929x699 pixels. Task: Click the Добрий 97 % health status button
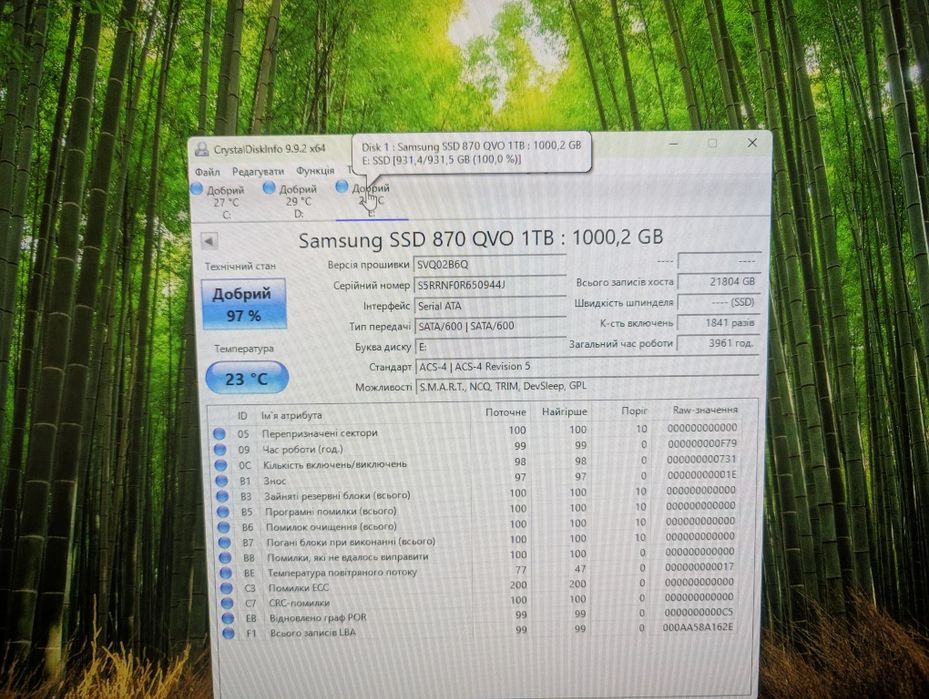(244, 304)
